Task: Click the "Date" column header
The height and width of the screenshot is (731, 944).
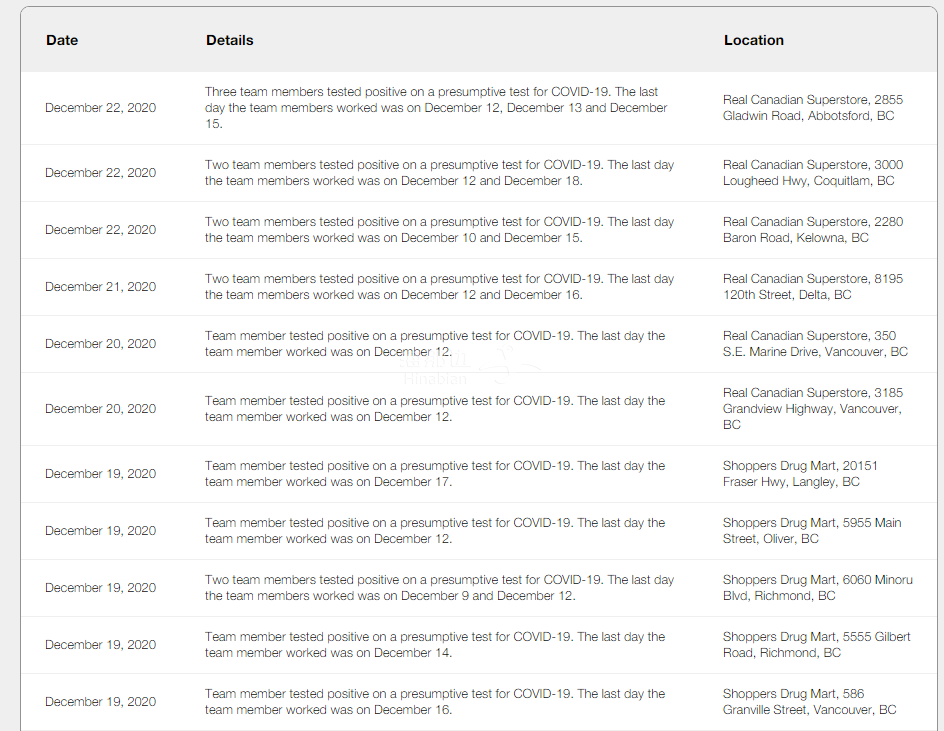Action: pos(62,40)
